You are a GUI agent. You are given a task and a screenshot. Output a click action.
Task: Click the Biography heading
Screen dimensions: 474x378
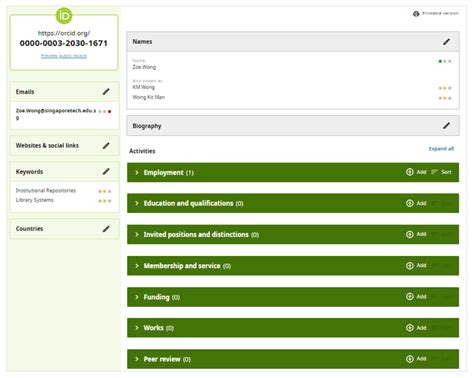(147, 126)
